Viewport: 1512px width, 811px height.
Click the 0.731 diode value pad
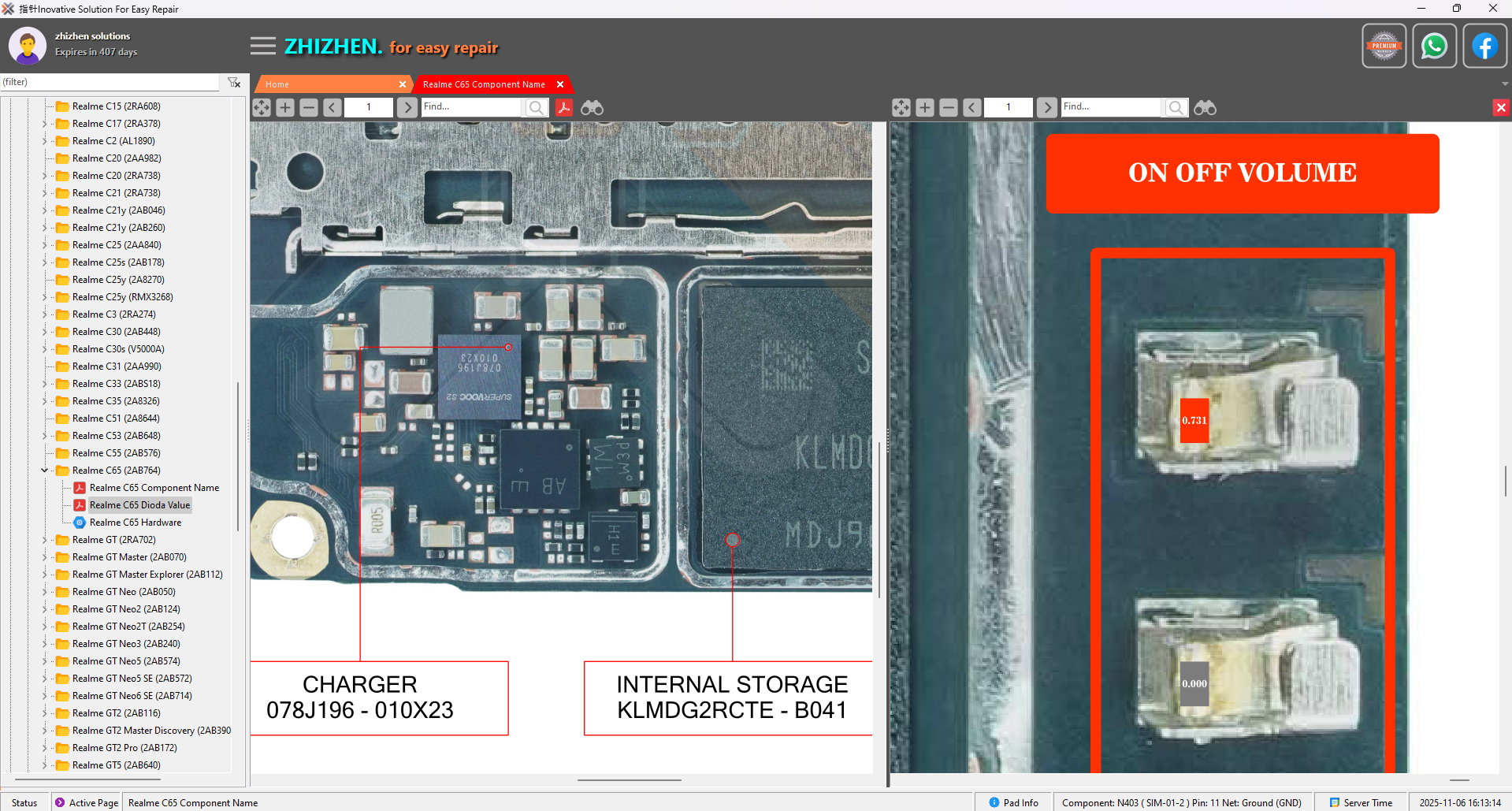tap(1194, 420)
